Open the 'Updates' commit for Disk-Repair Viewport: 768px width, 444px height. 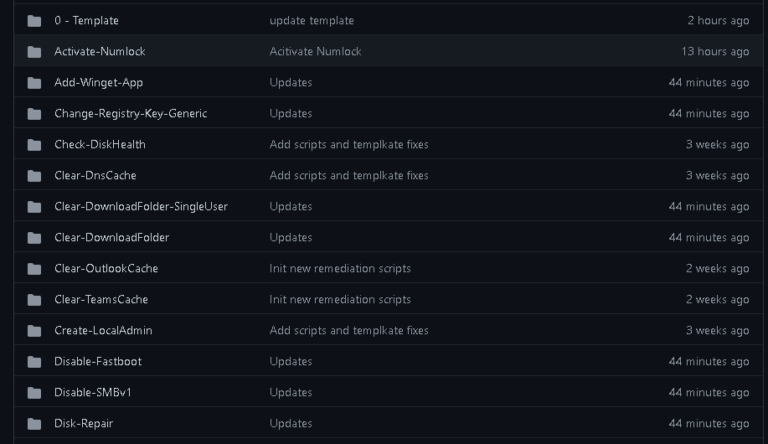pyautogui.click(x=290, y=424)
